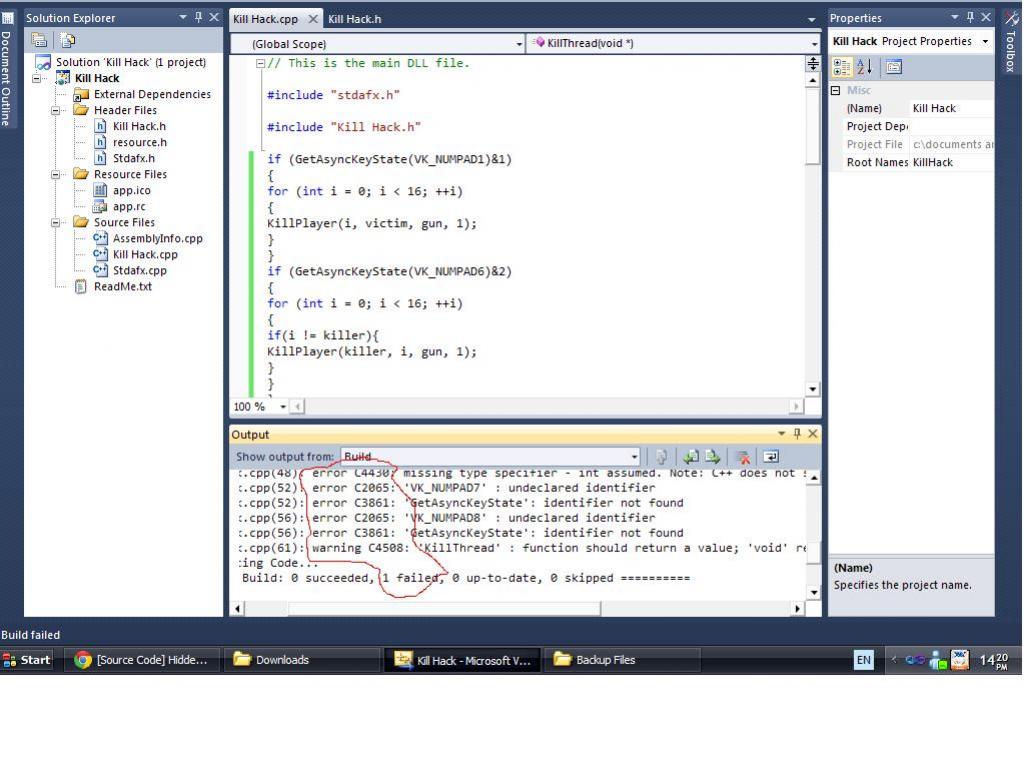Open the Downloads folder from taskbar
1024x768 pixels.
[x=300, y=660]
